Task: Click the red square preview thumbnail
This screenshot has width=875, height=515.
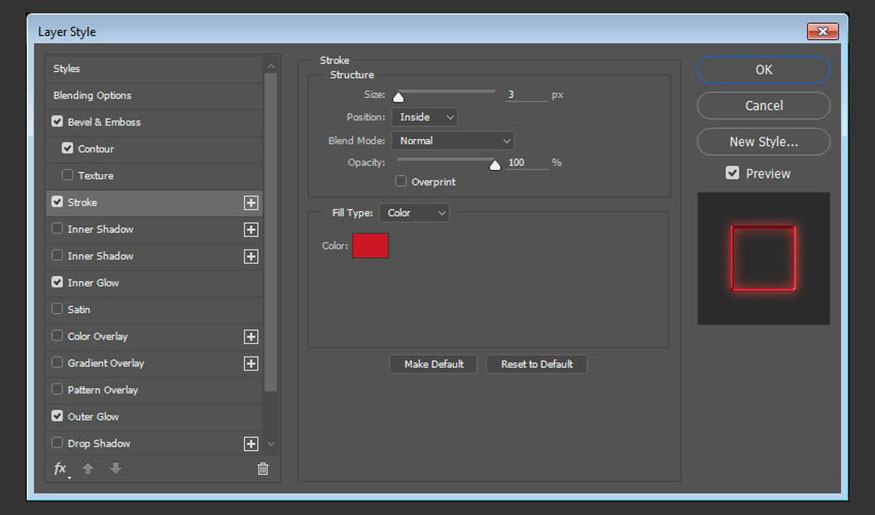Action: (763, 258)
